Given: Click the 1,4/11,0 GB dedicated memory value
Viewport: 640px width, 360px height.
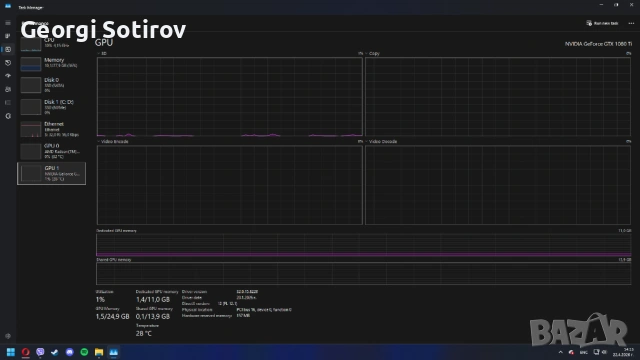Looking at the screenshot, I should pos(153,300).
